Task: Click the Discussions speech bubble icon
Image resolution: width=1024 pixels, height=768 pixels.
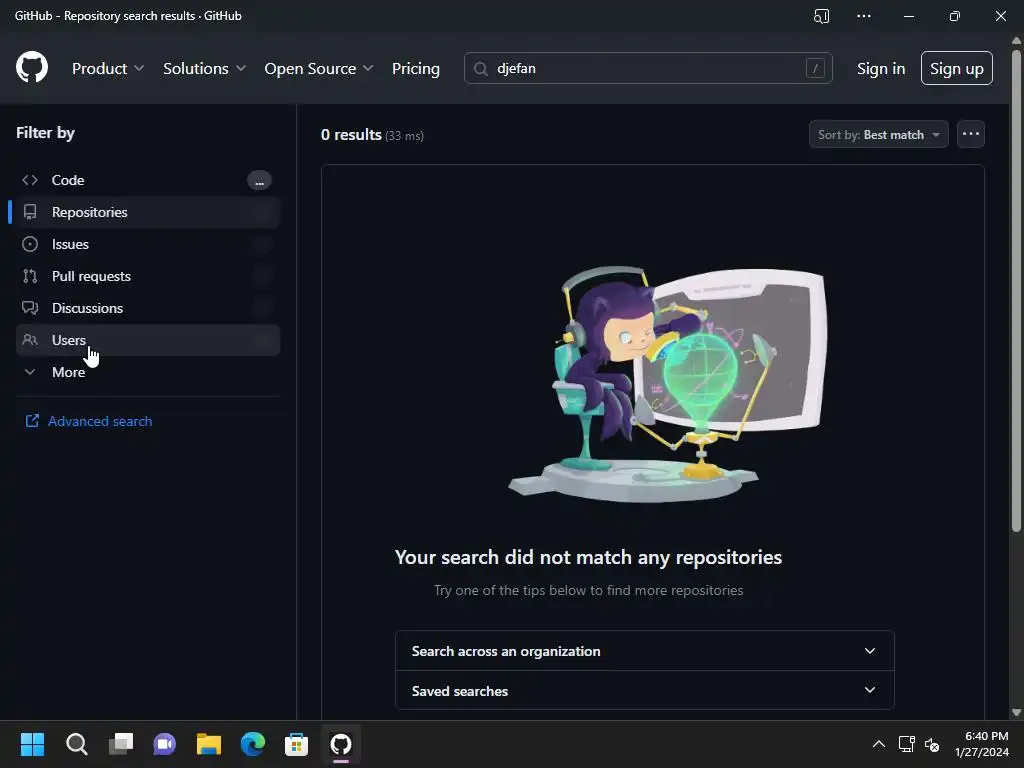Action: coord(30,308)
